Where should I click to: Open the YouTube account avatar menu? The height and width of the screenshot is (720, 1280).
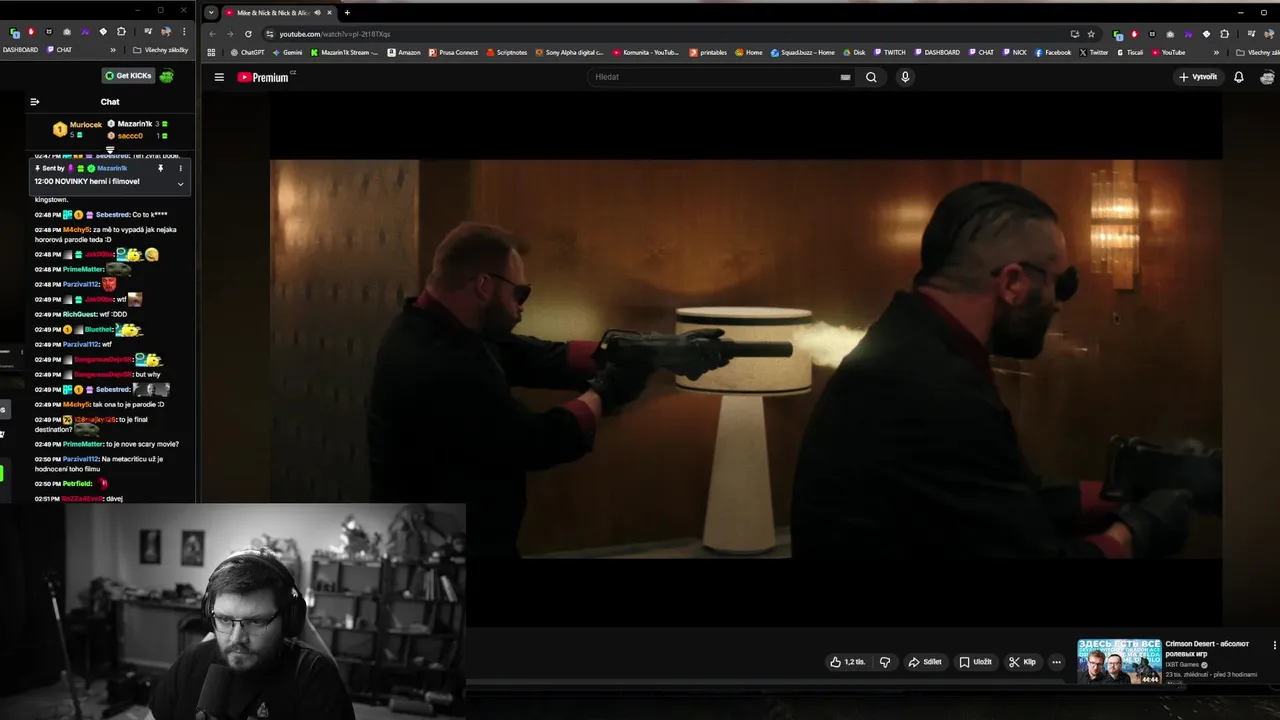(x=1267, y=77)
